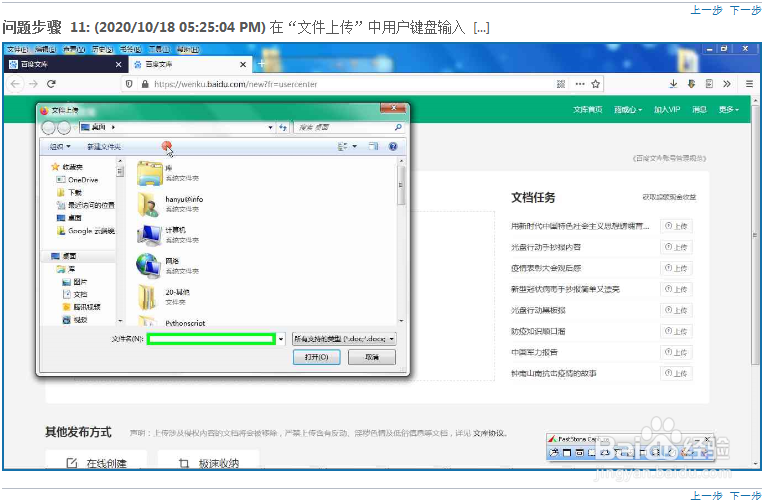Select the 库 system folder icon
Viewport: 775px width, 500px height.
150,173
